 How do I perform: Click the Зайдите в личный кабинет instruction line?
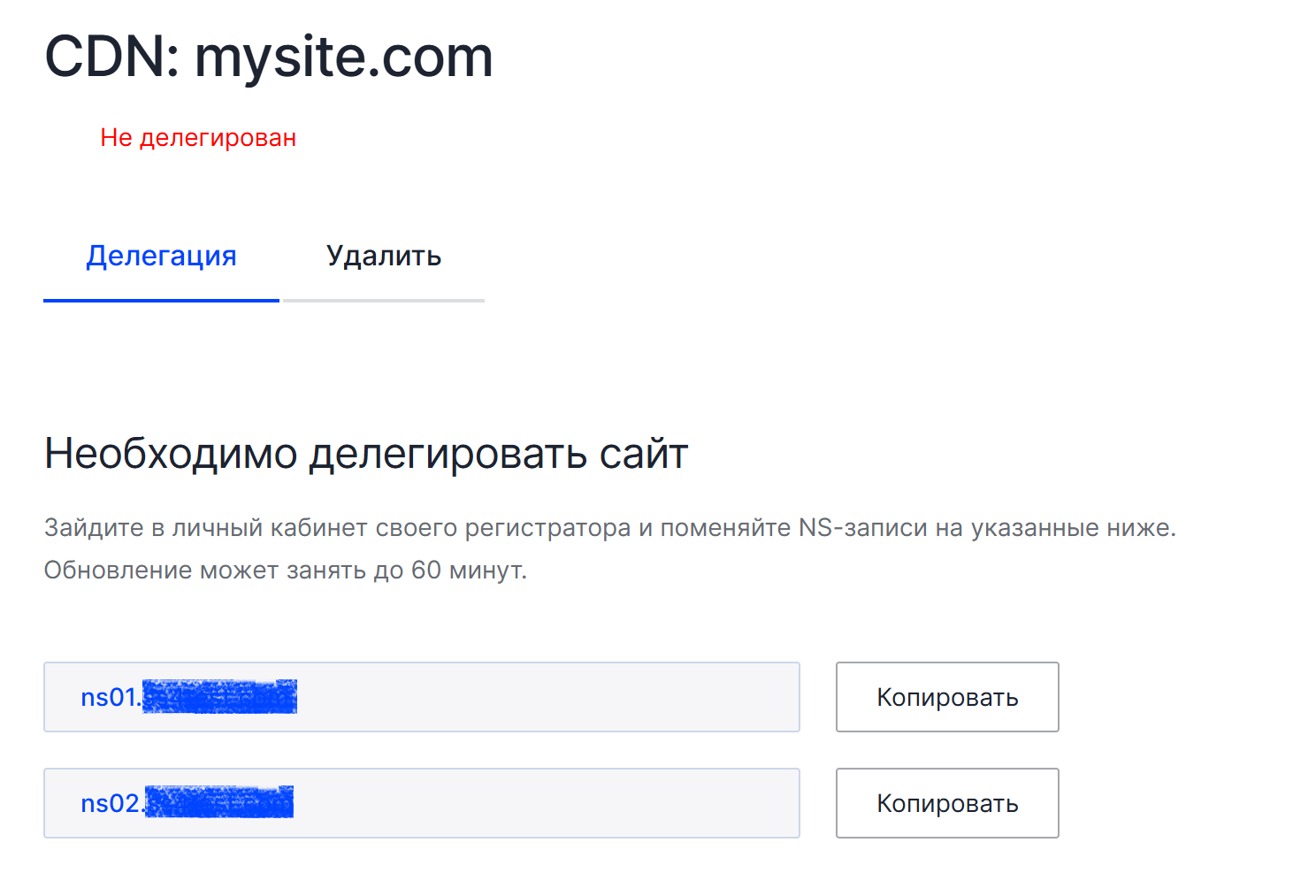(610, 528)
